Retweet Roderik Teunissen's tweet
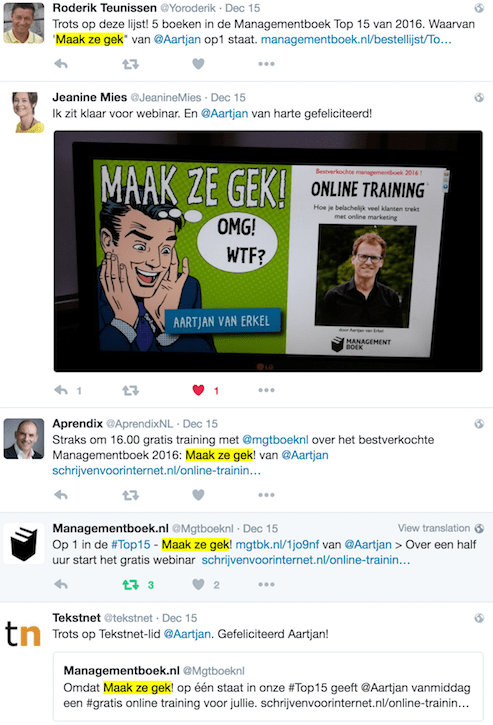The height and width of the screenshot is (725, 493). pos(130,64)
